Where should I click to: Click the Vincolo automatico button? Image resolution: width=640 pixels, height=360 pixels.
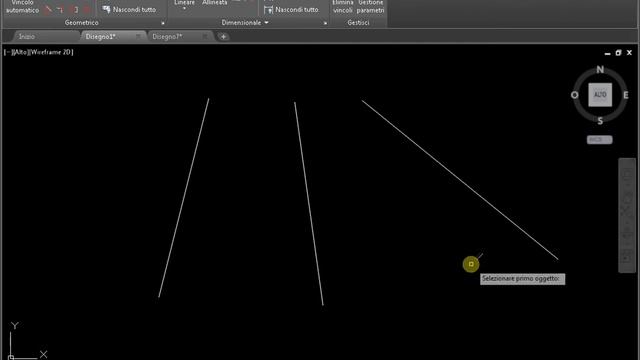[22, 7]
